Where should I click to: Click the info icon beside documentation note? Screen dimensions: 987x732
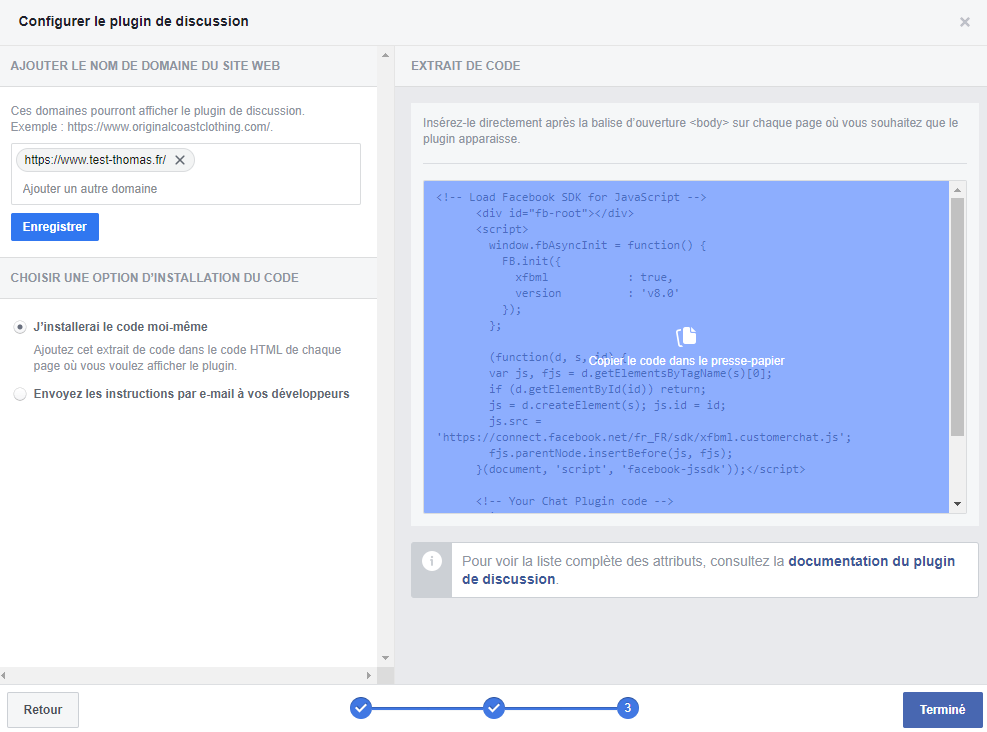point(432,561)
